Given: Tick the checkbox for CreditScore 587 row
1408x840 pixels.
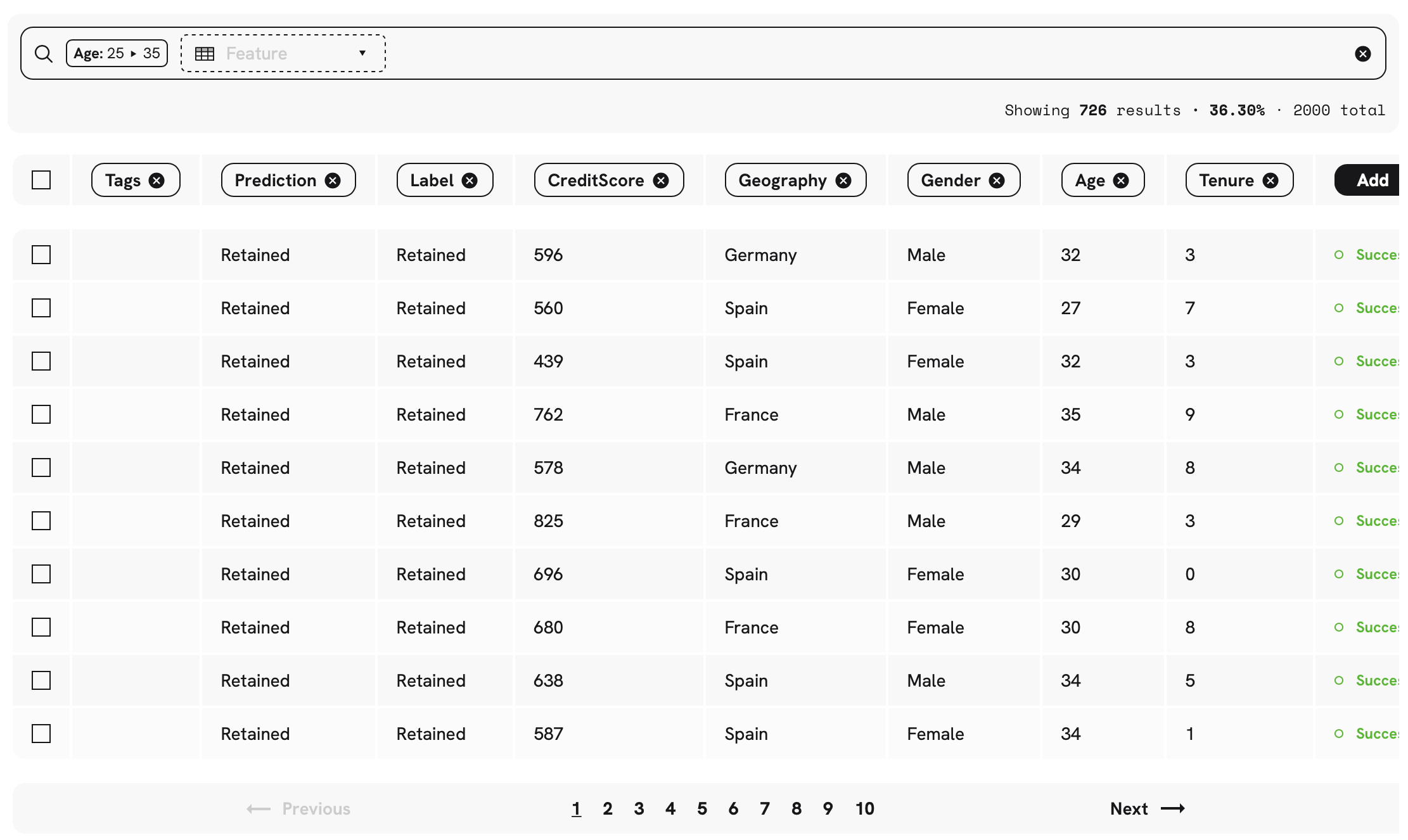Looking at the screenshot, I should point(41,734).
